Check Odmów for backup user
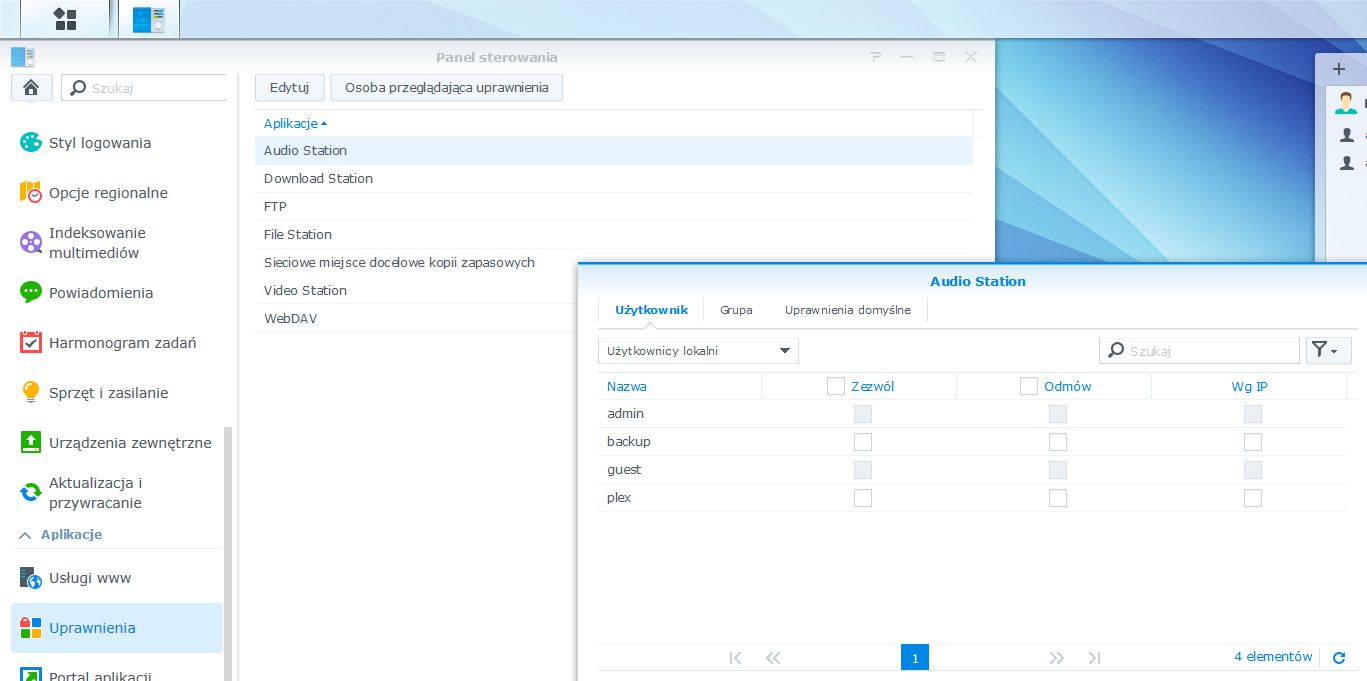Image resolution: width=1367 pixels, height=681 pixels. [x=1058, y=442]
